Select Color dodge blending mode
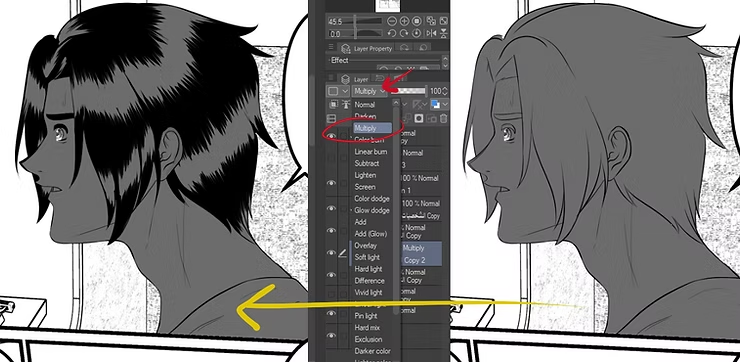 [x=372, y=199]
